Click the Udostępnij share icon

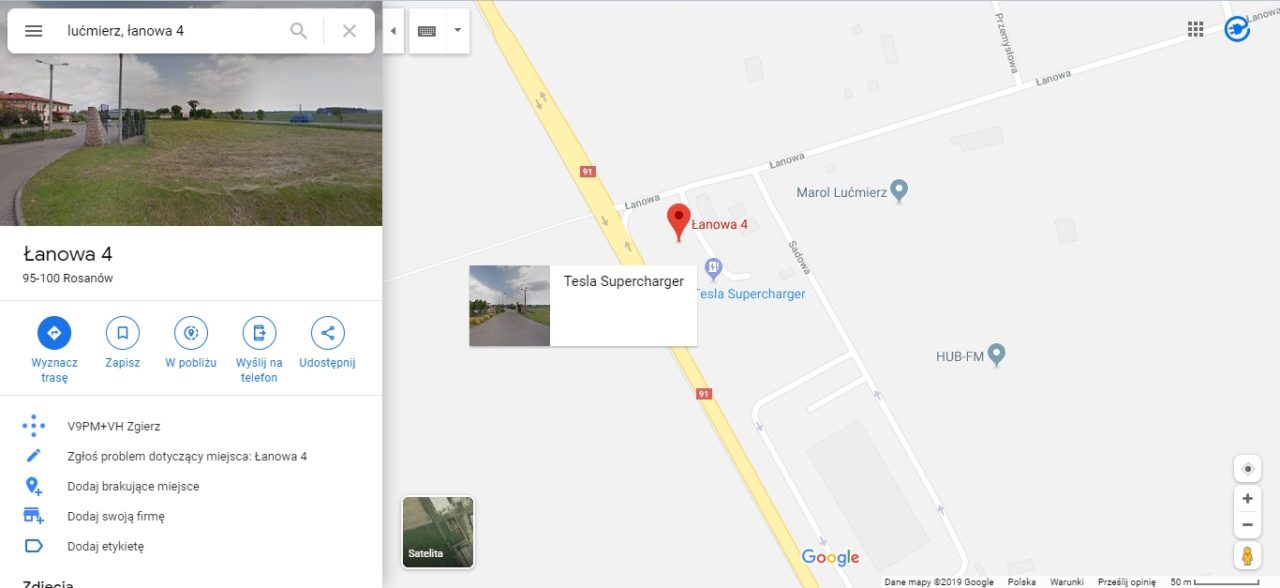[327, 333]
